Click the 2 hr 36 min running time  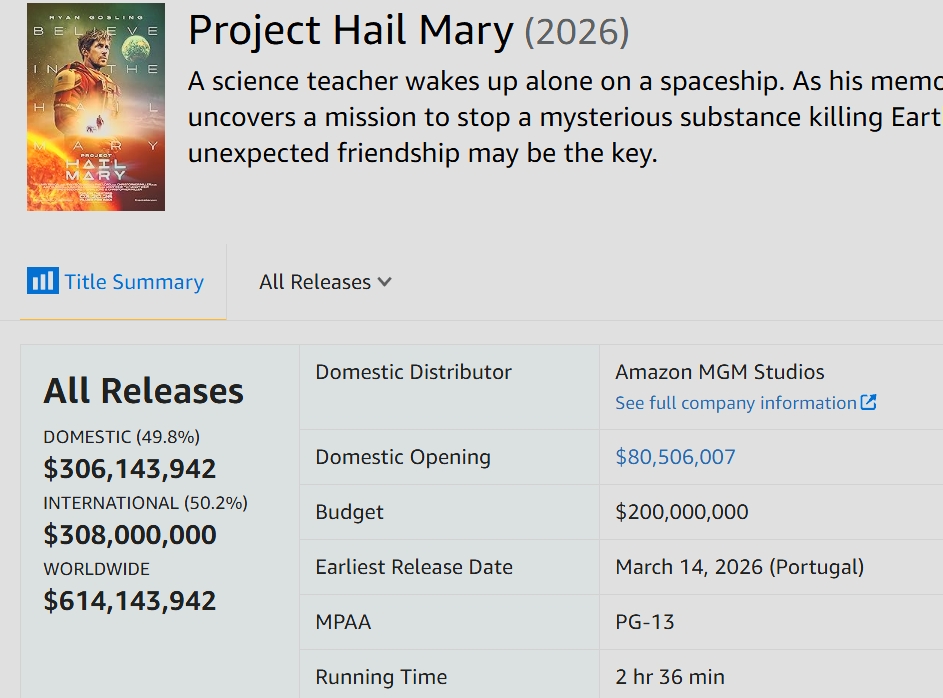point(670,677)
